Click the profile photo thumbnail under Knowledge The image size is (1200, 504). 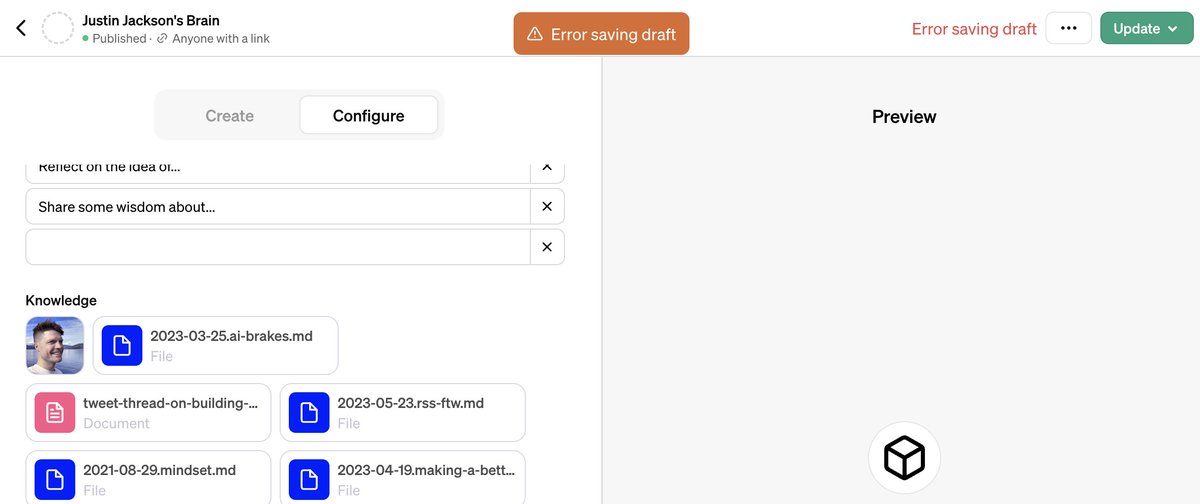[55, 345]
